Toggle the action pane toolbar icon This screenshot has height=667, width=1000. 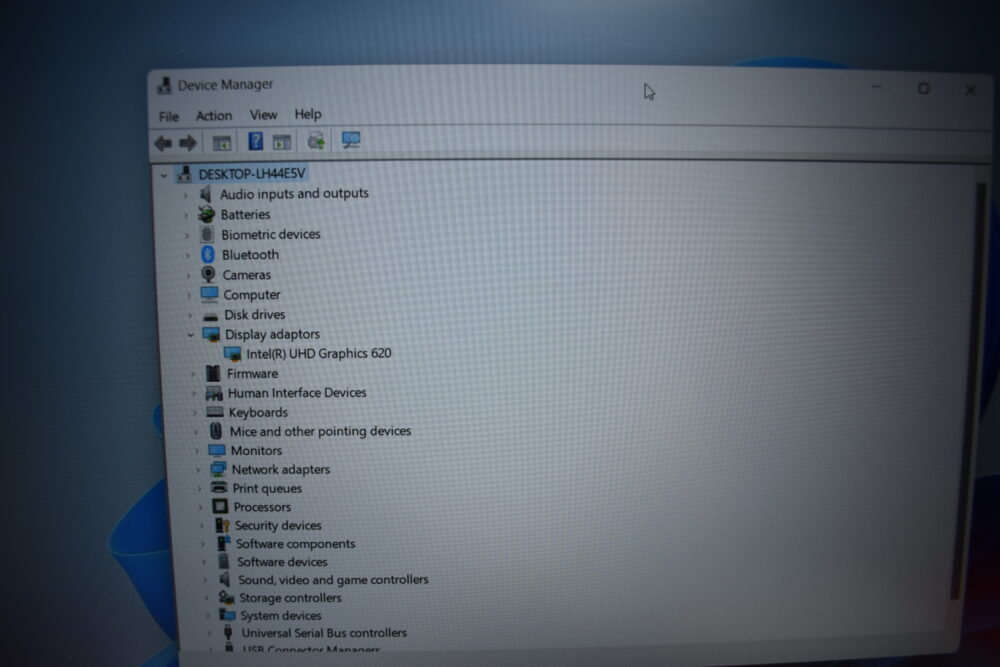pyautogui.click(x=281, y=142)
